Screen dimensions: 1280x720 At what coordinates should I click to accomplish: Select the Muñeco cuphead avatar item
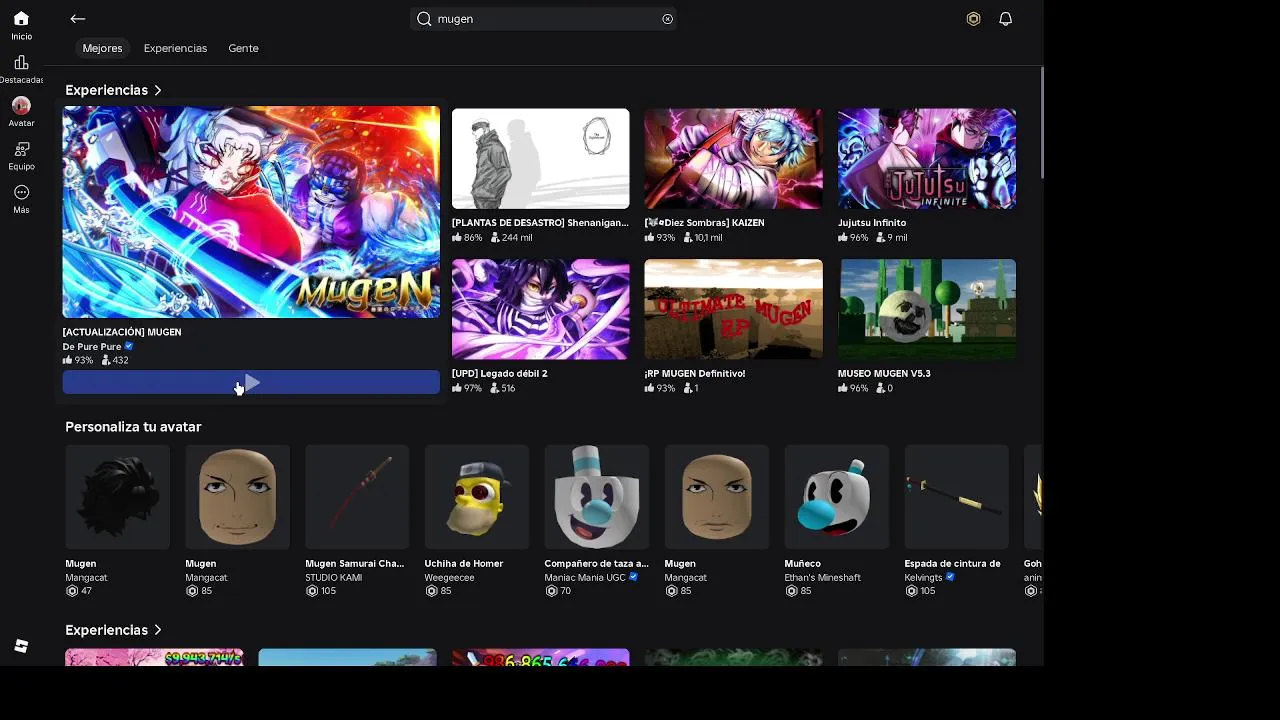coord(837,497)
